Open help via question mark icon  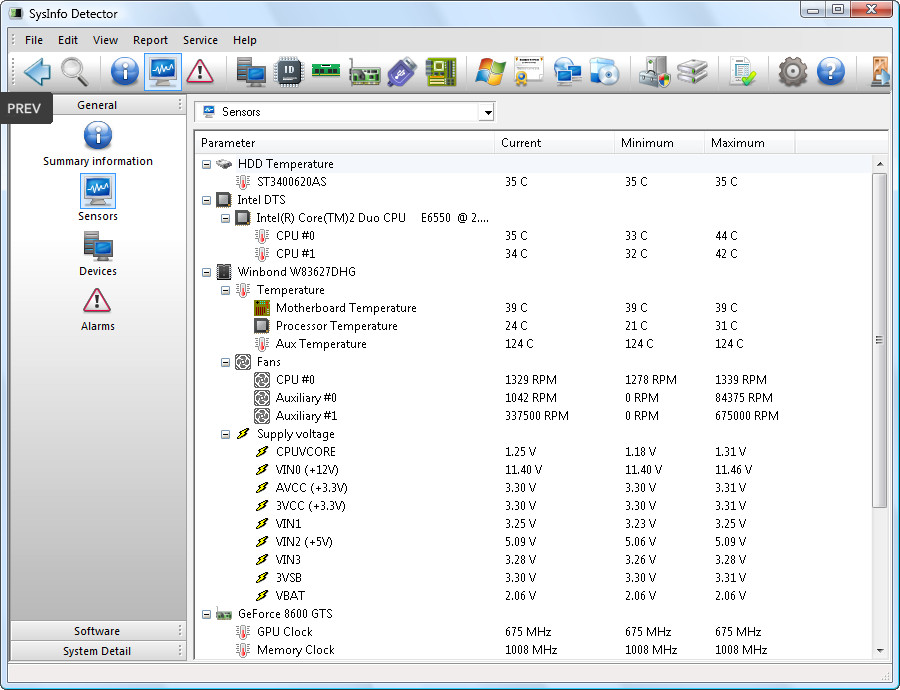point(831,72)
